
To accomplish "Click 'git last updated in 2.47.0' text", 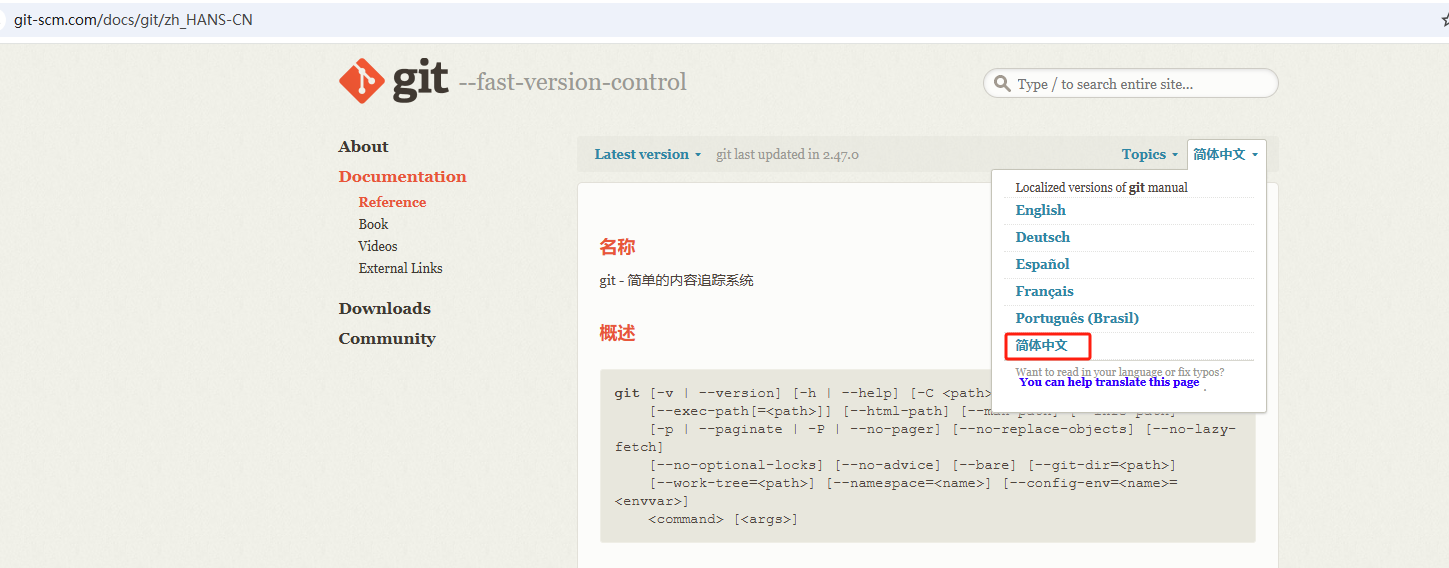I will [787, 154].
